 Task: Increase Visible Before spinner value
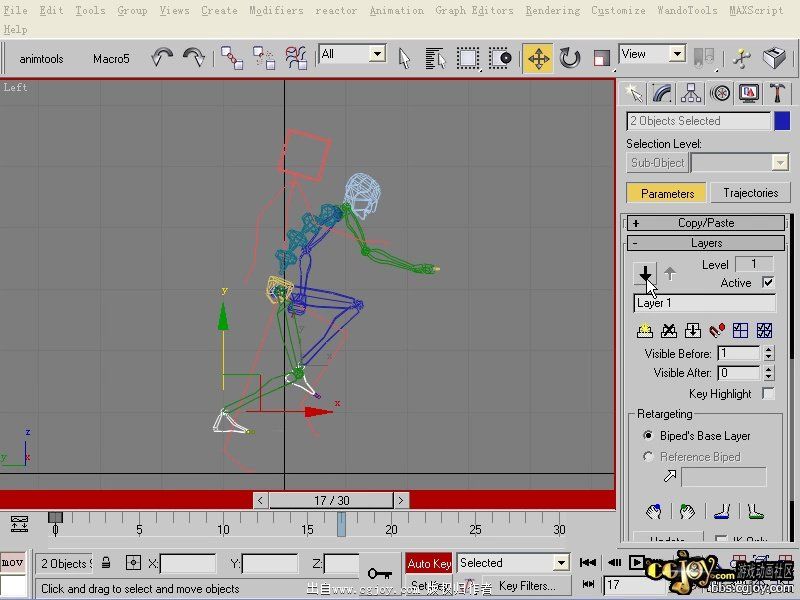point(768,349)
